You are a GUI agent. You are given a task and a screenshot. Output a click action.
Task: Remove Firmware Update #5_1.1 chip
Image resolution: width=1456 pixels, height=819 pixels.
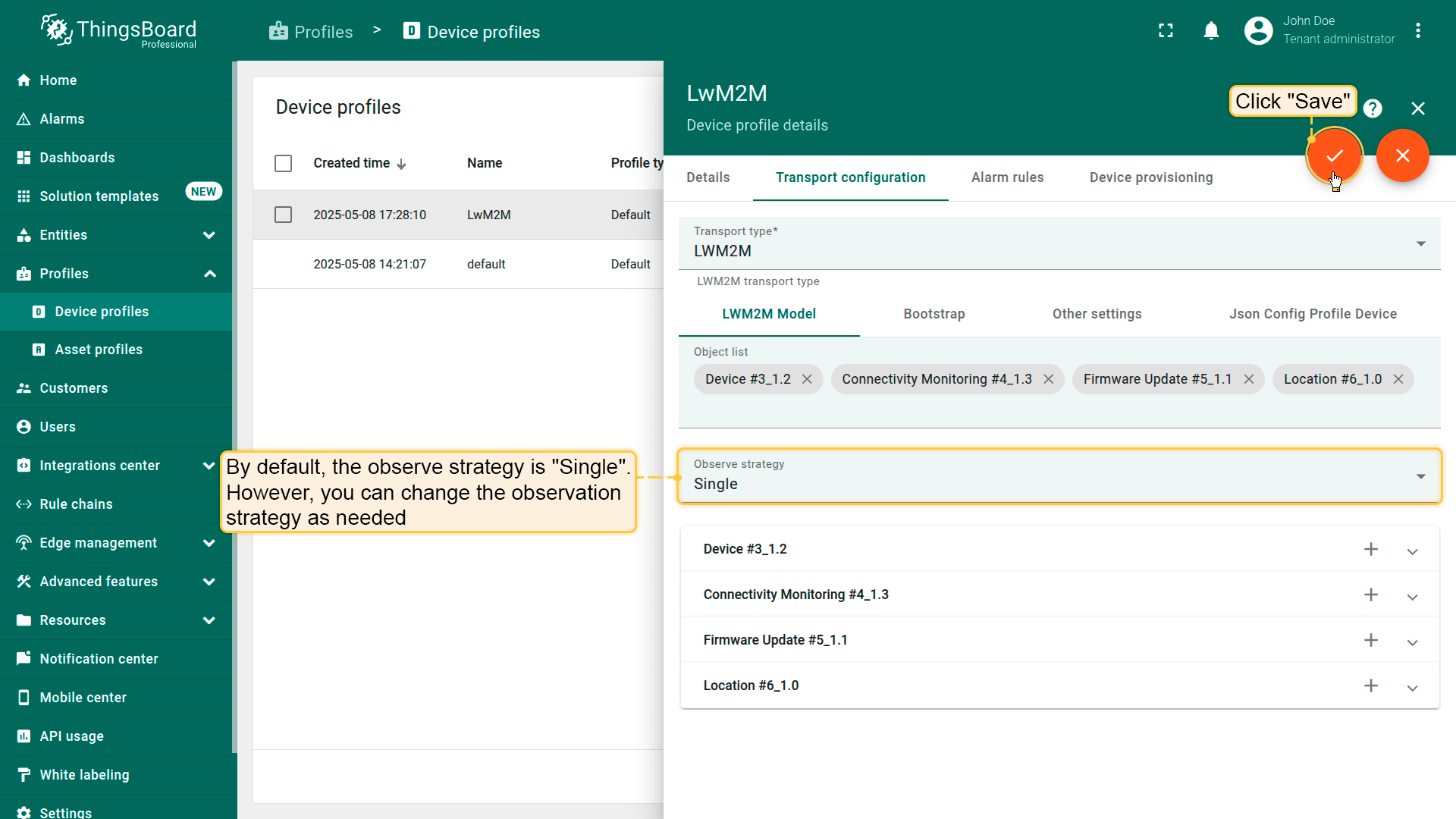(1248, 379)
